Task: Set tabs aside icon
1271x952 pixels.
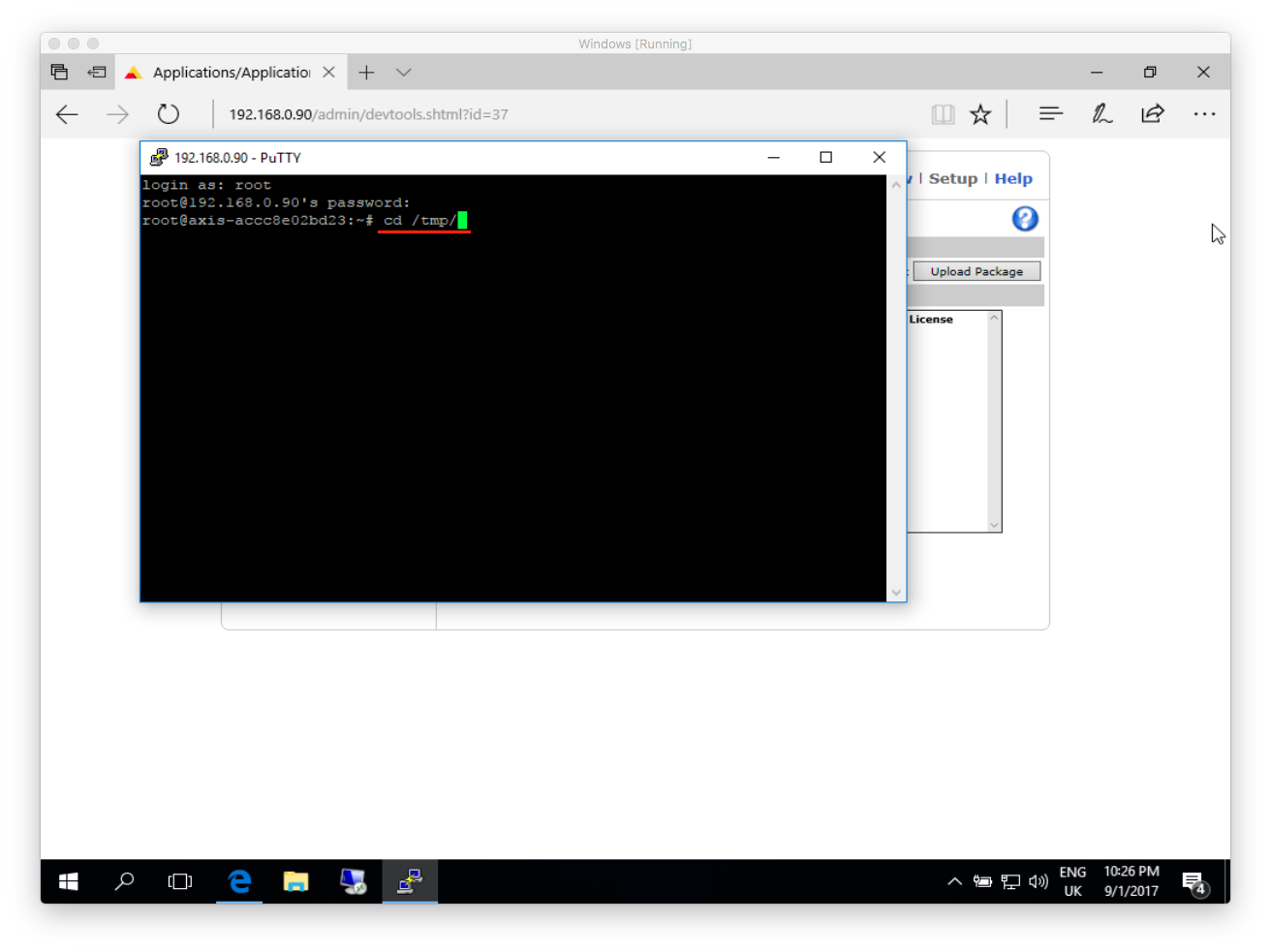Action: tap(97, 73)
